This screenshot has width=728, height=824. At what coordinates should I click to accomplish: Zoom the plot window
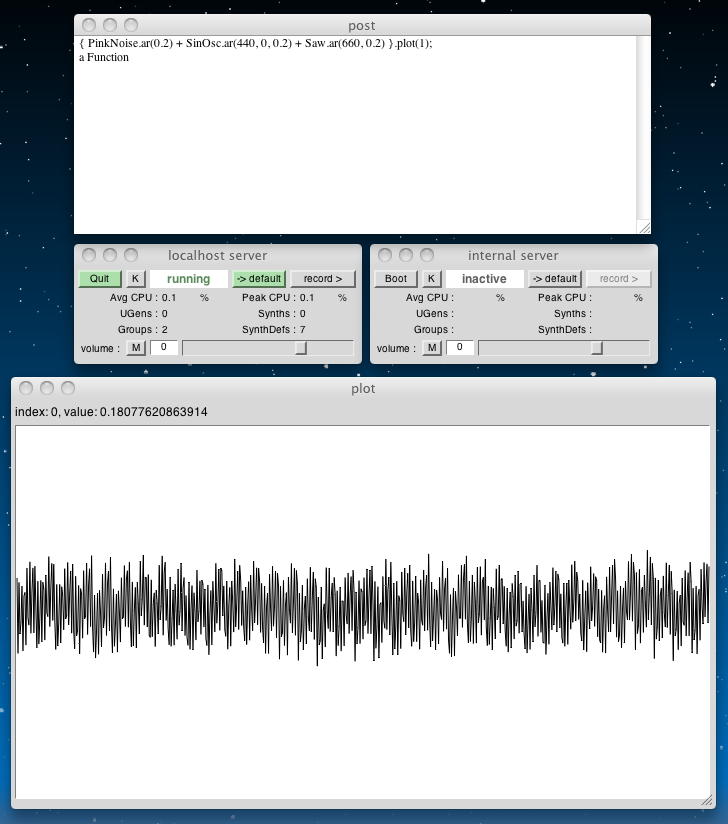point(68,388)
